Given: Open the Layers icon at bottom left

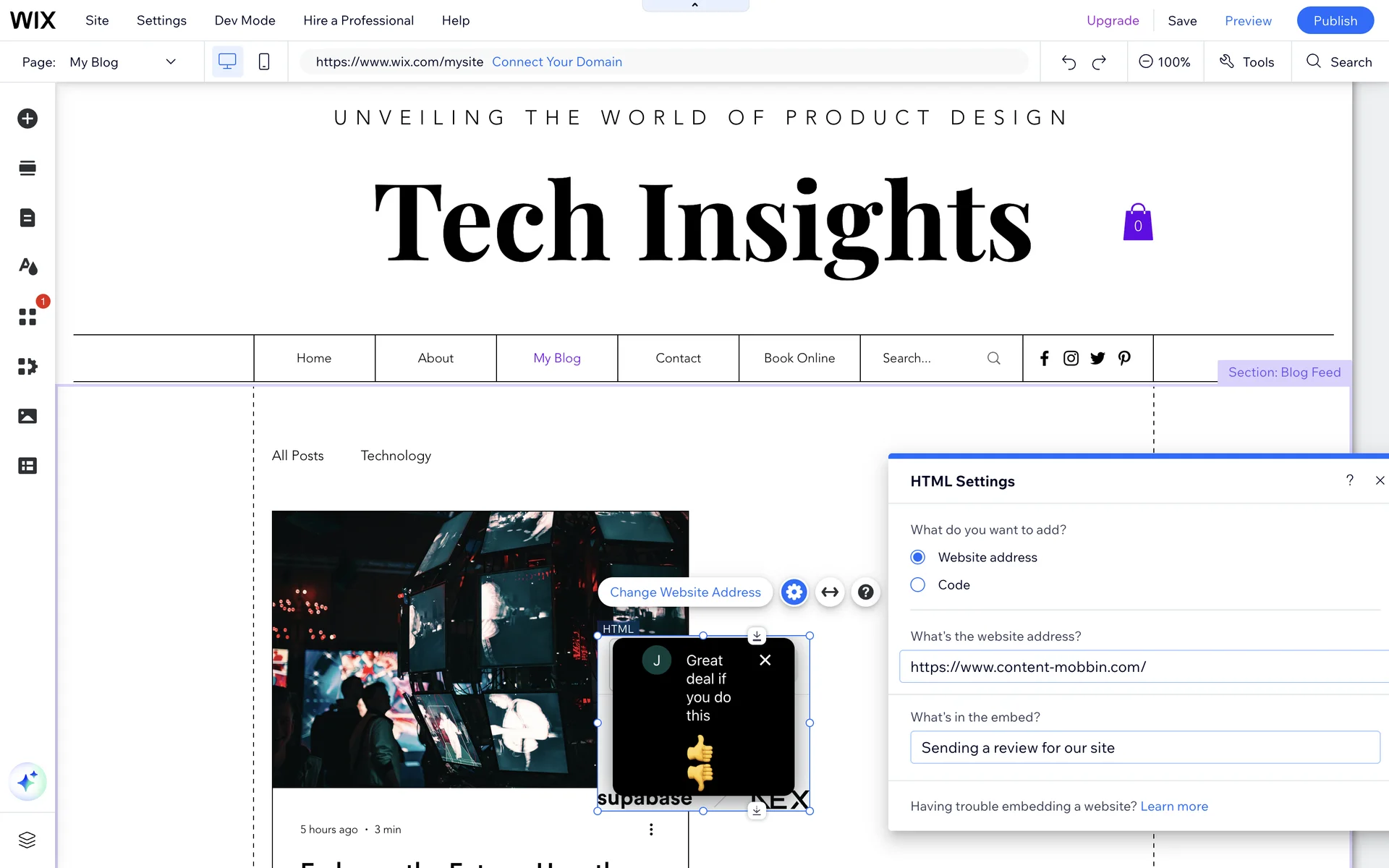Looking at the screenshot, I should coord(27,840).
